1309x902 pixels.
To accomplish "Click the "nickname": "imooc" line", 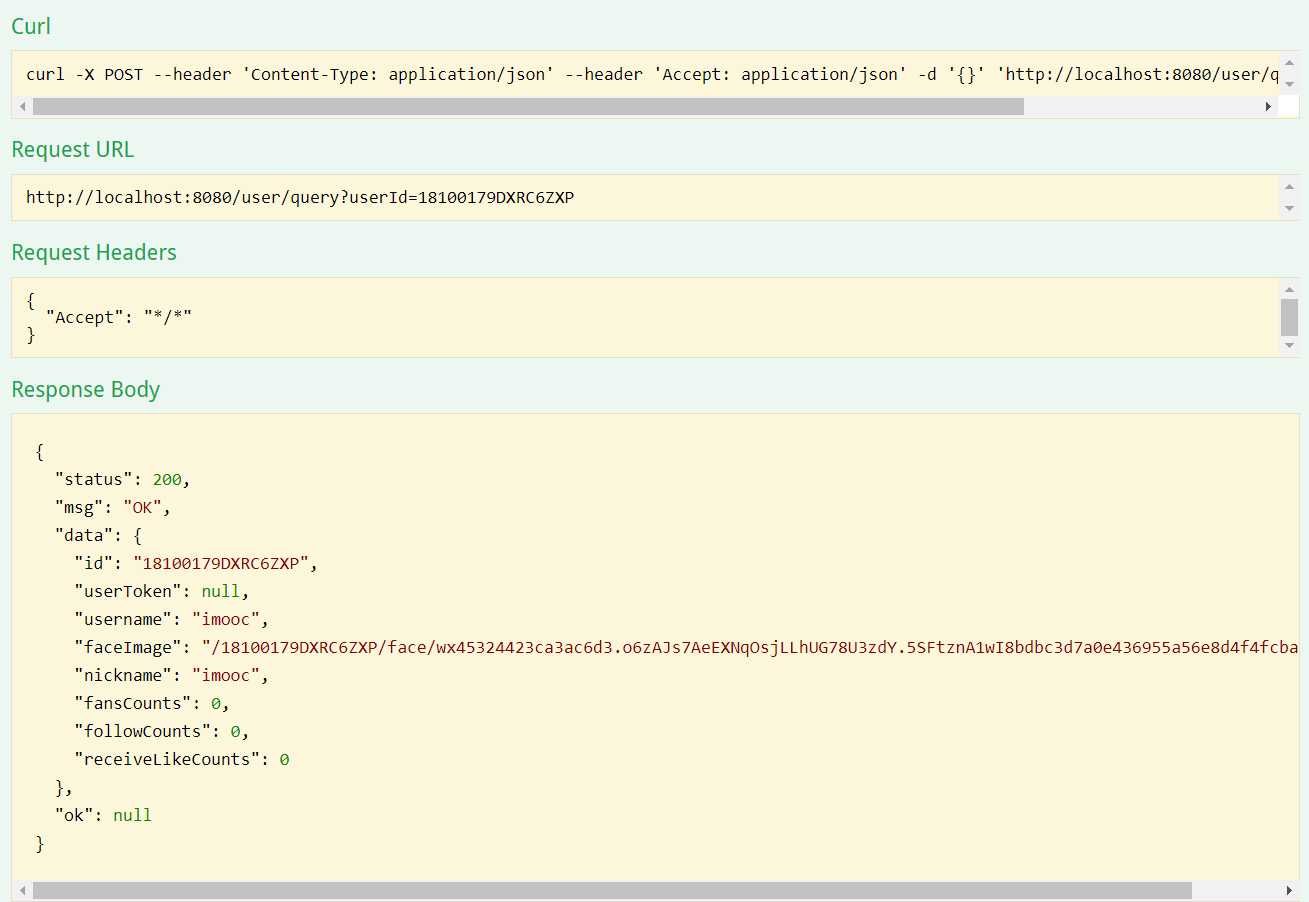I will pyautogui.click(x=172, y=675).
